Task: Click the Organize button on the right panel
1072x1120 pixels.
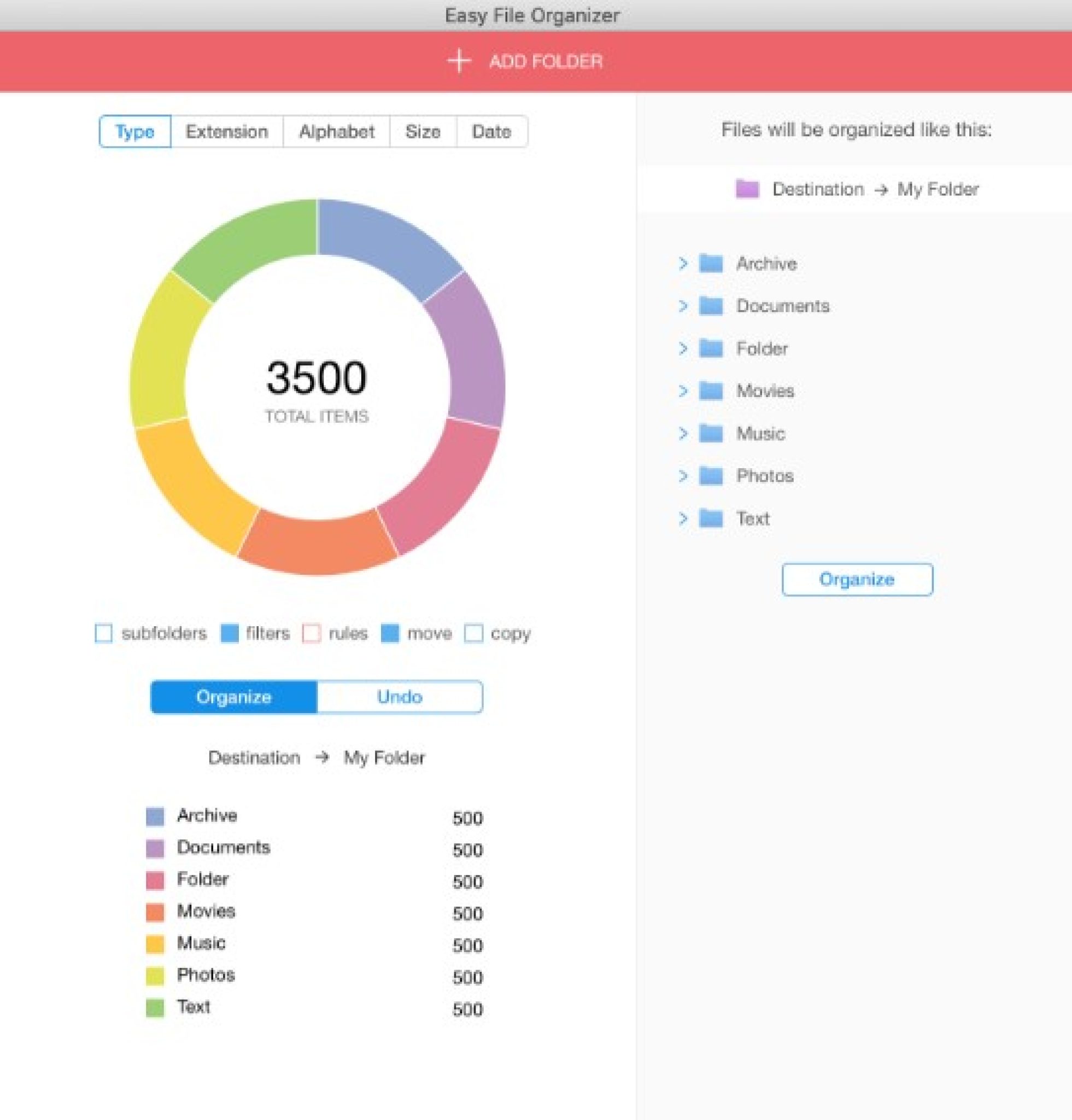Action: tap(856, 579)
